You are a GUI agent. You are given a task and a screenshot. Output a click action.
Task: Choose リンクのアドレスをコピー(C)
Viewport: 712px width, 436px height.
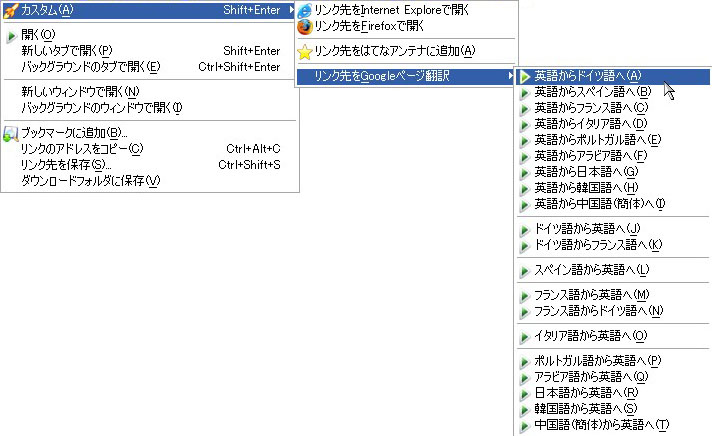149,149
